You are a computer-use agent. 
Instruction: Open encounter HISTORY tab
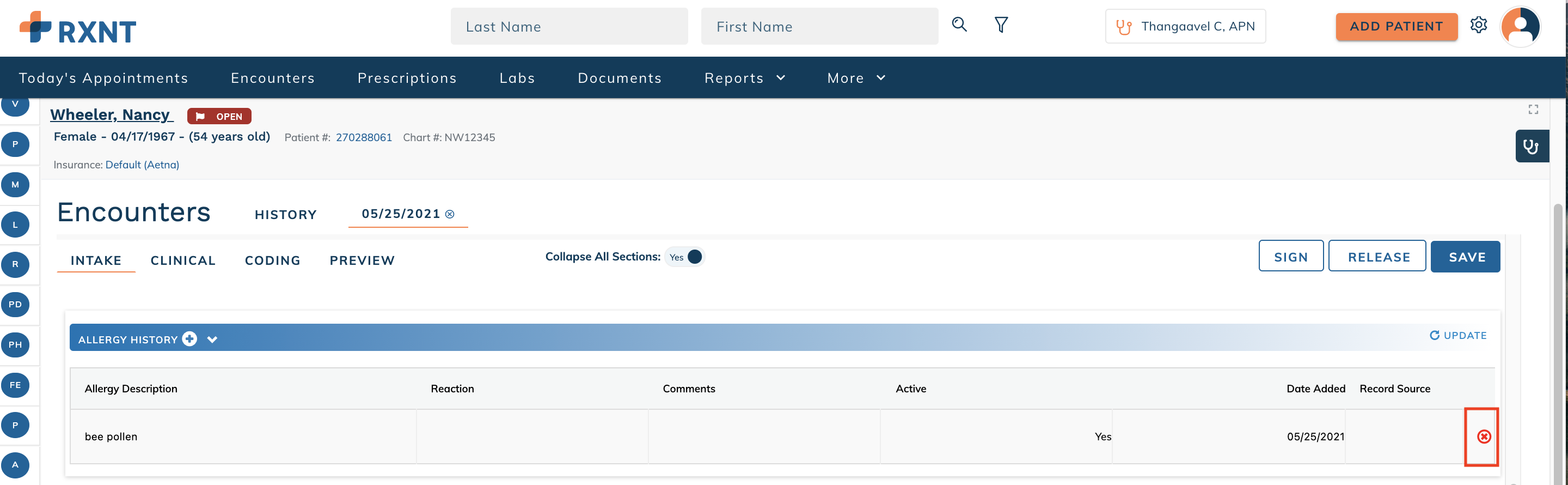285,215
